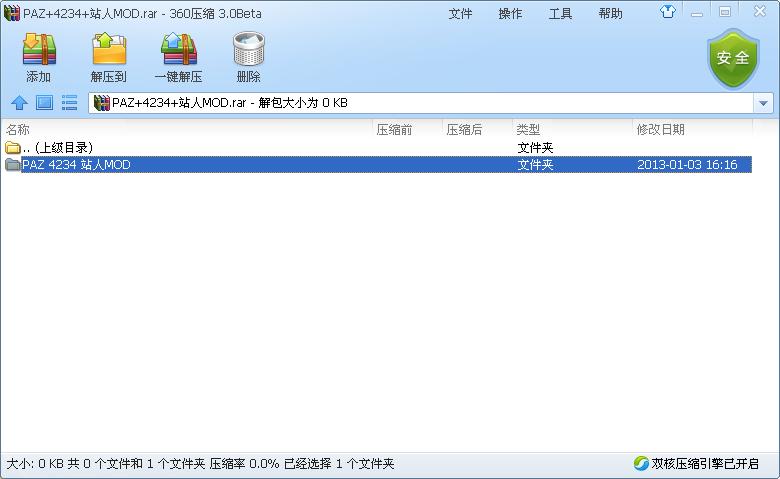Screen dimensions: 780x479
Task: Click the status bar size summary text
Action: [200, 464]
